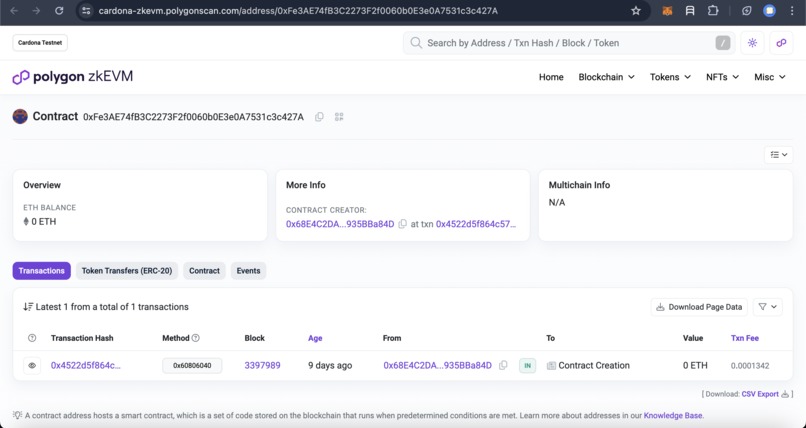
Task: Click the circular extension icon beside profile
Action: click(746, 10)
